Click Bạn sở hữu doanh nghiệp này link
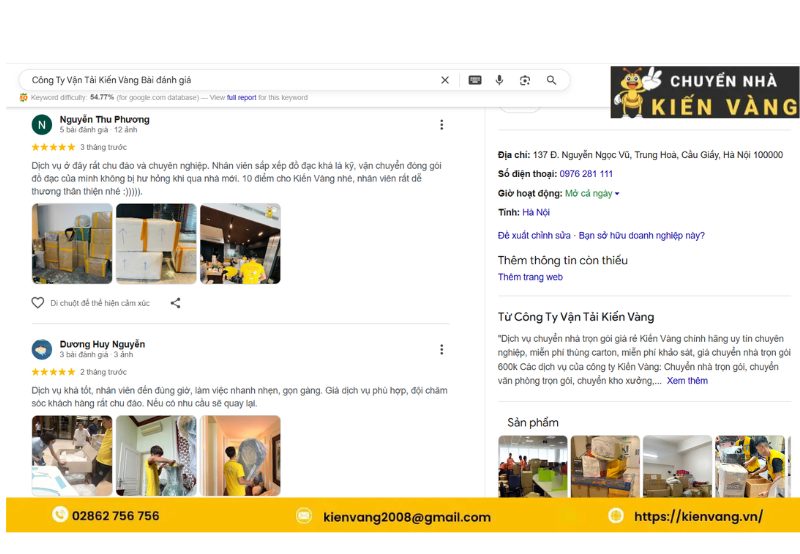Screen dimensions: 800x554 tap(641, 236)
